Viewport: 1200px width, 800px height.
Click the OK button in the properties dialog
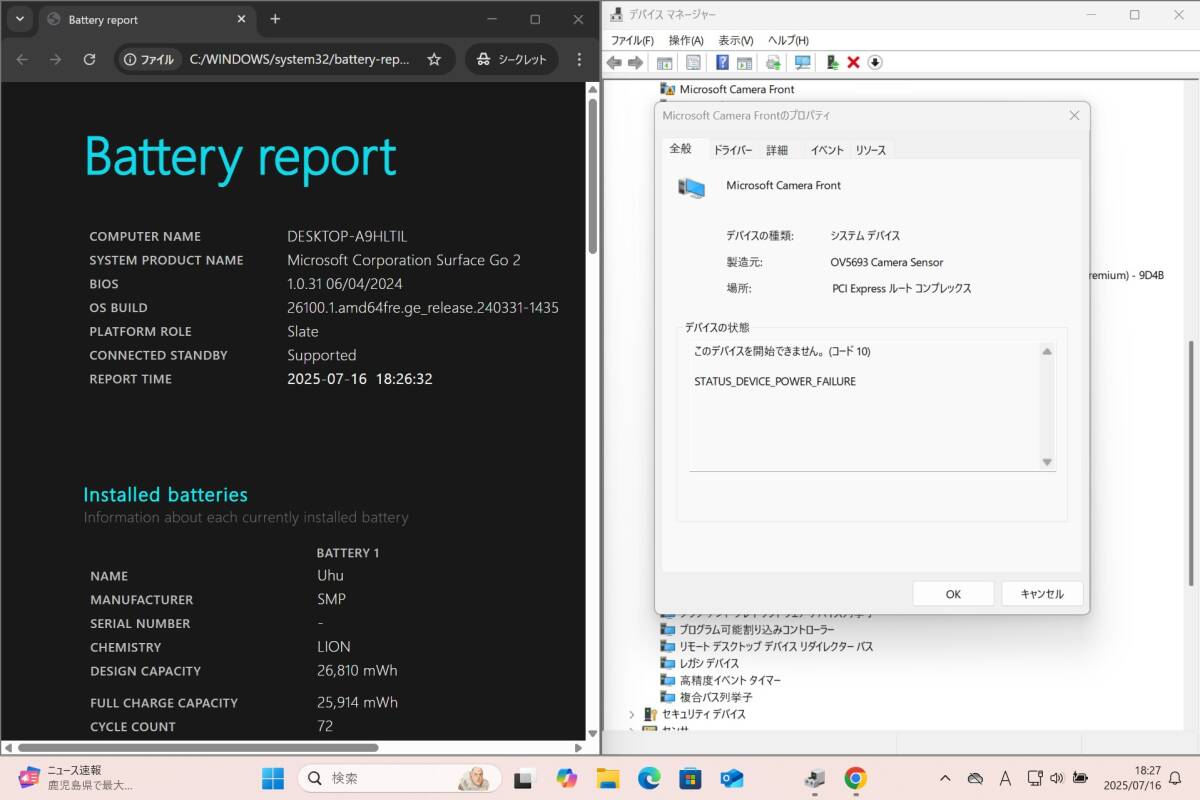coord(953,593)
